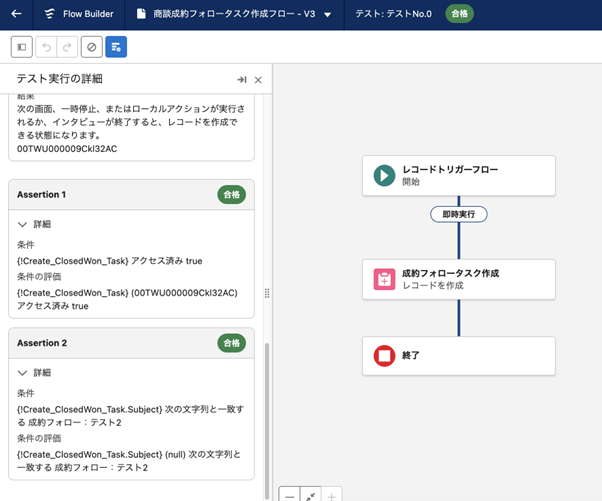Dock the test run details panel

[x=241, y=80]
